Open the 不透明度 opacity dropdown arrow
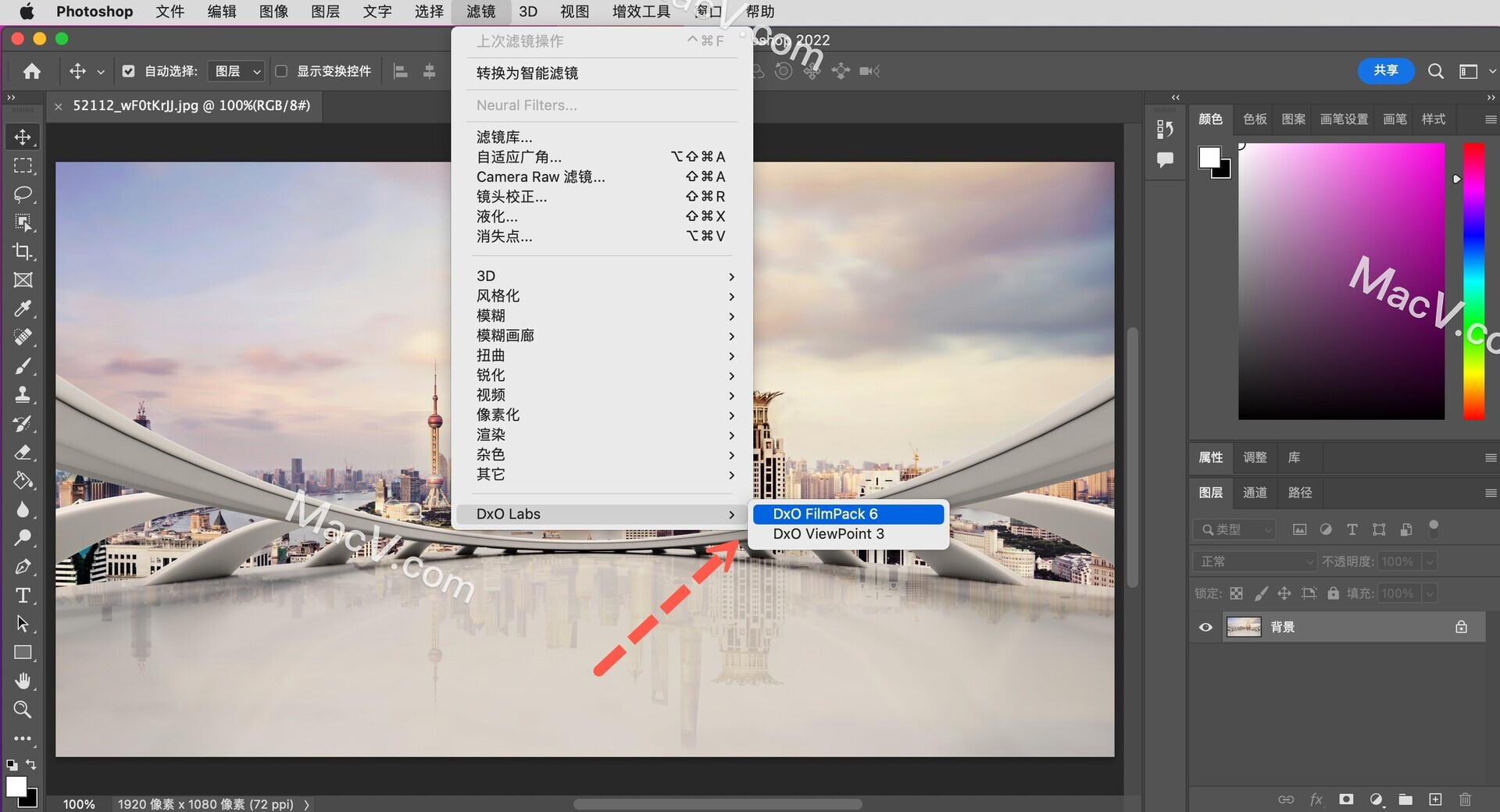 tap(1430, 561)
